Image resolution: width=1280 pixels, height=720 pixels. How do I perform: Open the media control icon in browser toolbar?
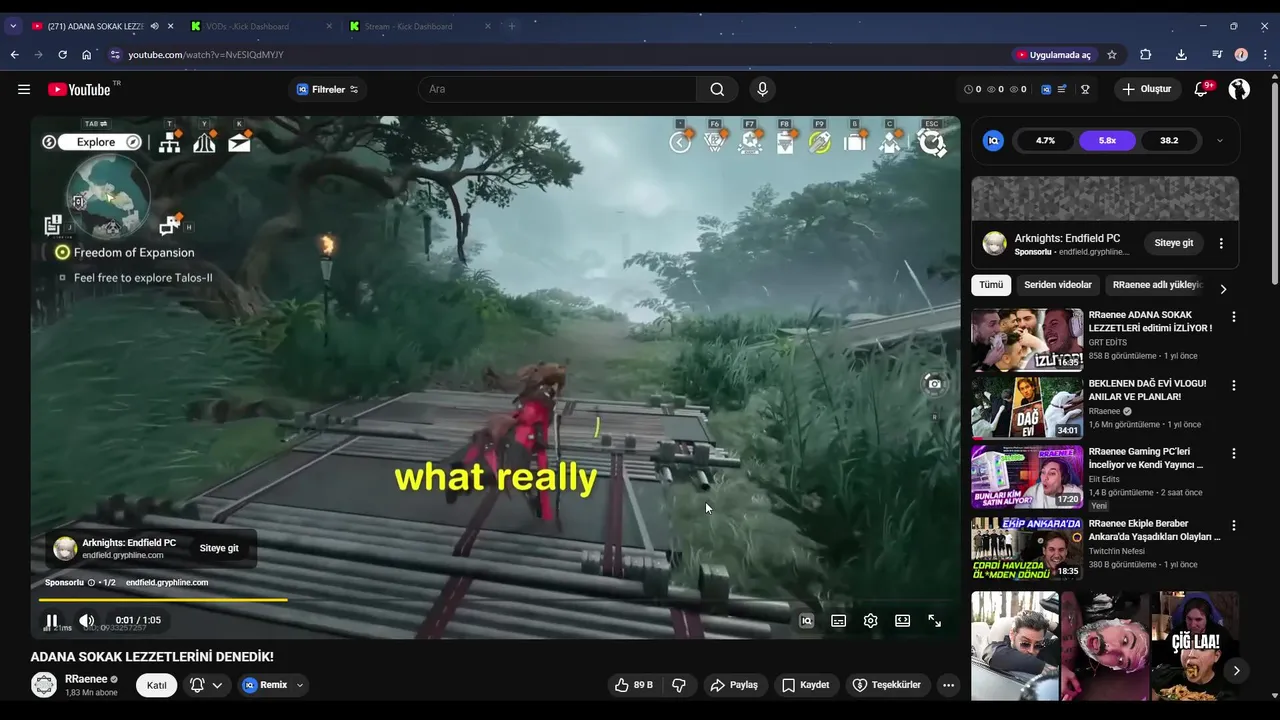1217,54
